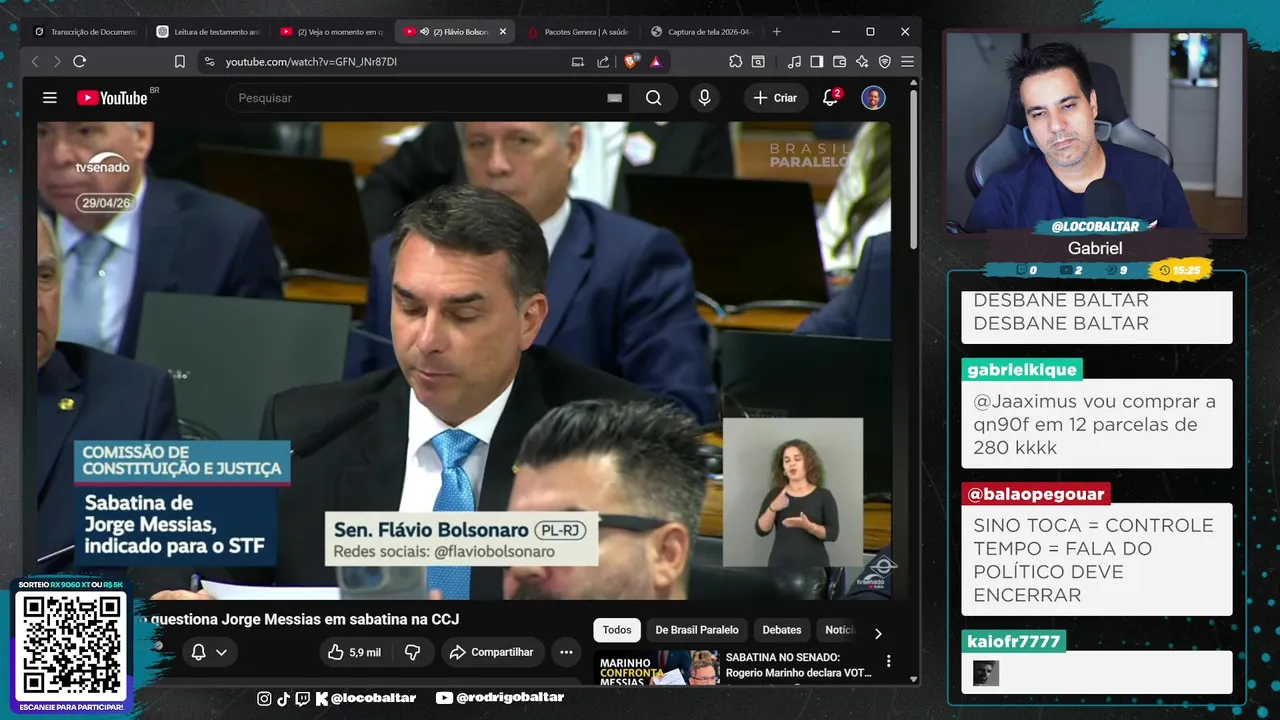
Task: Click the YouTube page vertical scrollbar
Action: 914,170
